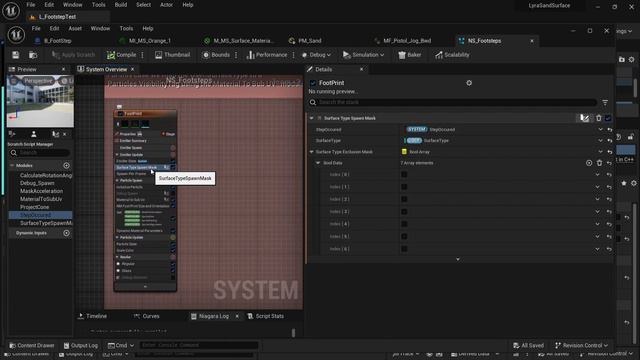
Task: Click the first icon below the preview
Action: coord(12,134)
